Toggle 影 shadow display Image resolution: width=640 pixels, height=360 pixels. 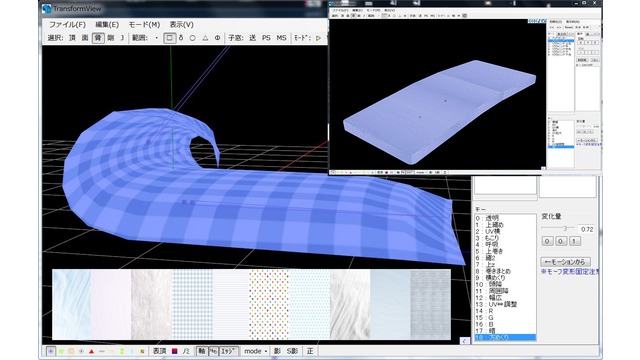pyautogui.click(x=277, y=351)
